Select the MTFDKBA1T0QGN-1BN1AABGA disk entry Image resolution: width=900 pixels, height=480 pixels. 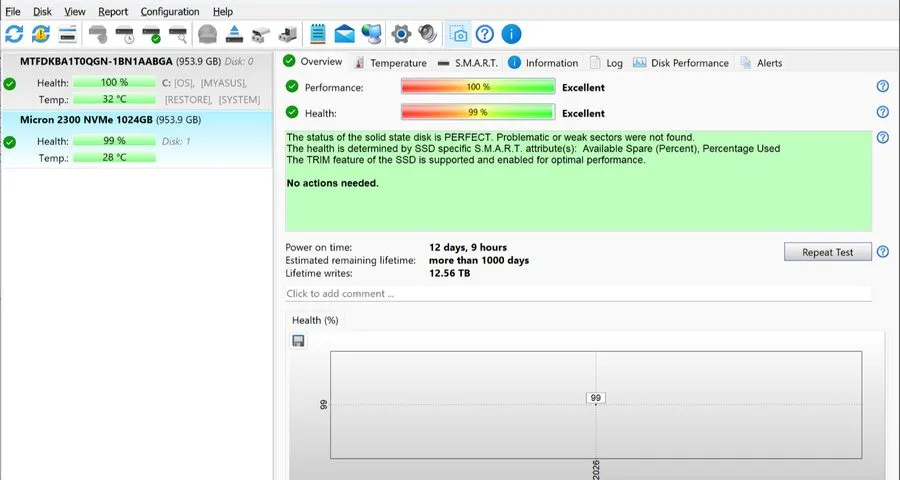(x=137, y=80)
